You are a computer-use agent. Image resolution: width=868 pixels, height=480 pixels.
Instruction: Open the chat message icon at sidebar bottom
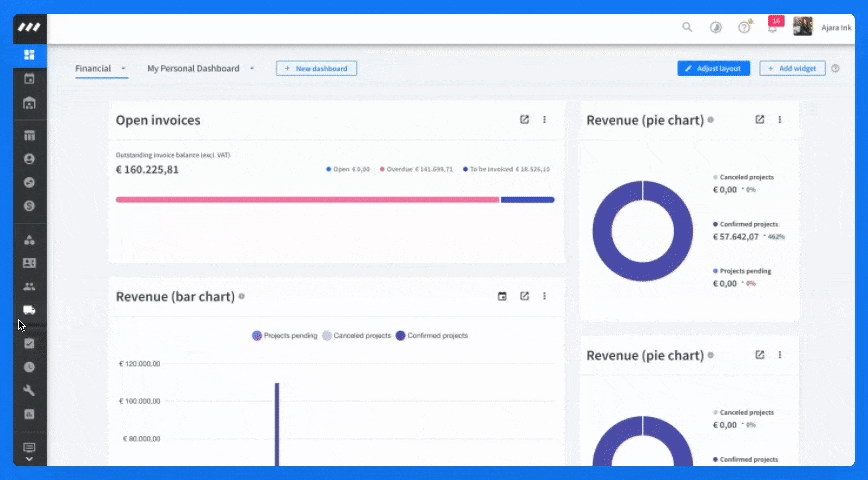29,447
